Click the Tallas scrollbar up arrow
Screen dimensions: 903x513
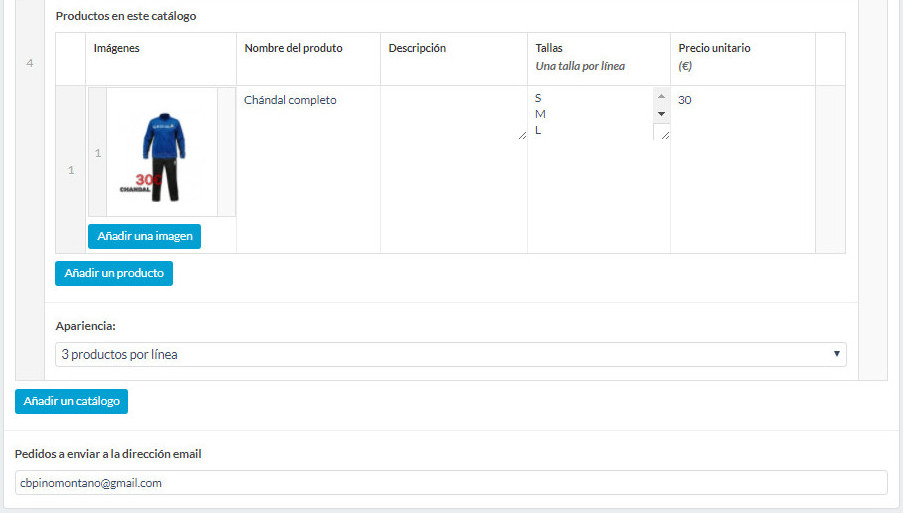(661, 96)
